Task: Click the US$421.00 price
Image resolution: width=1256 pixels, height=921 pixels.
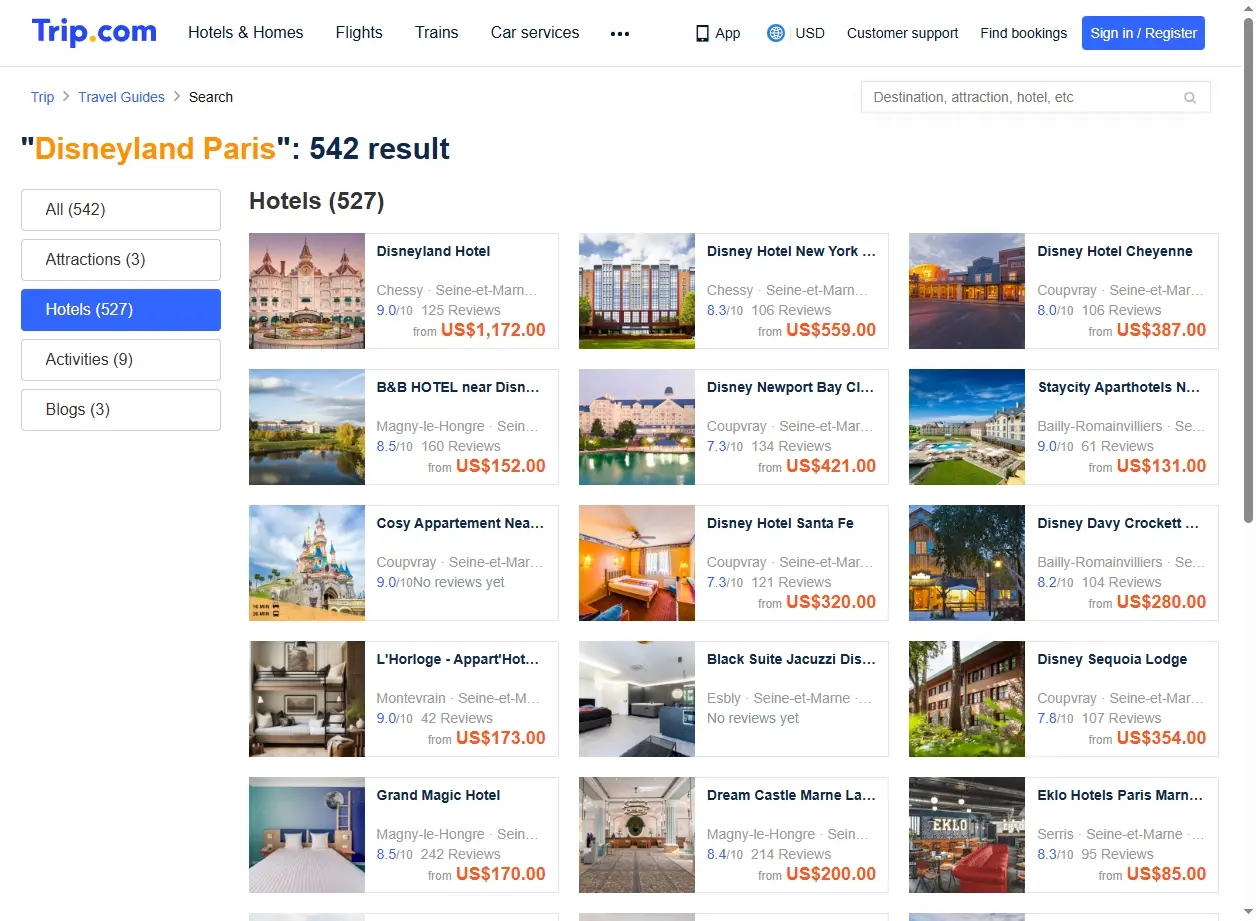Action: point(831,466)
